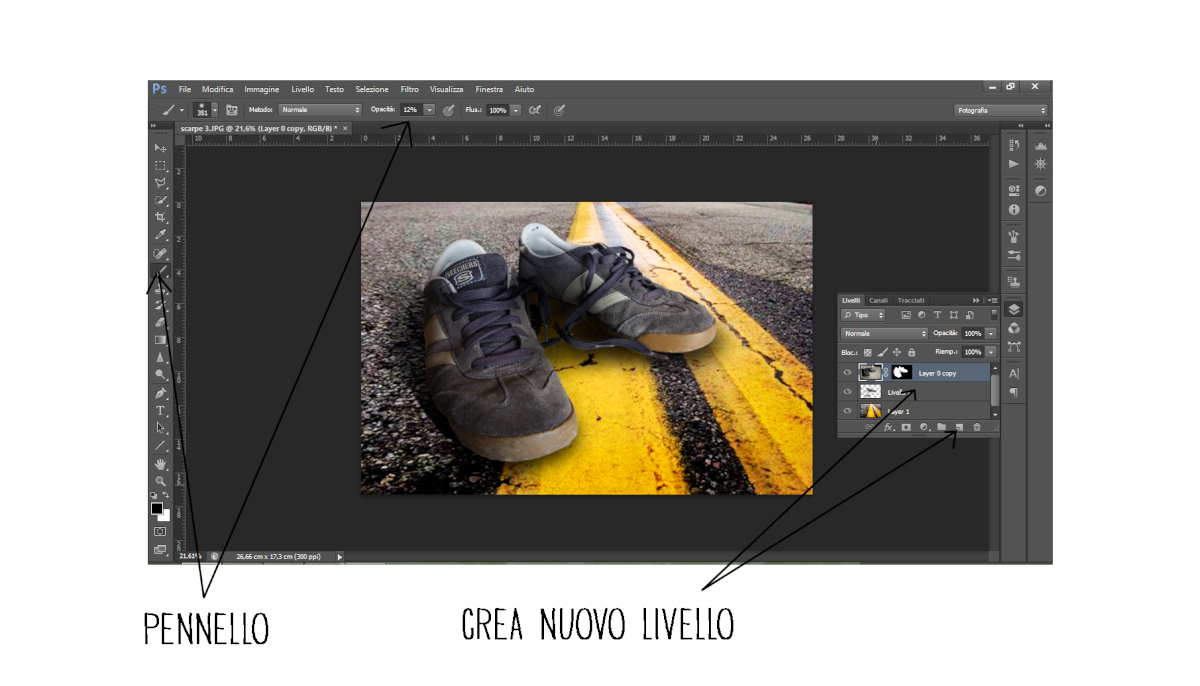Toggle lock all padlock
The image size is (1200, 686).
911,352
